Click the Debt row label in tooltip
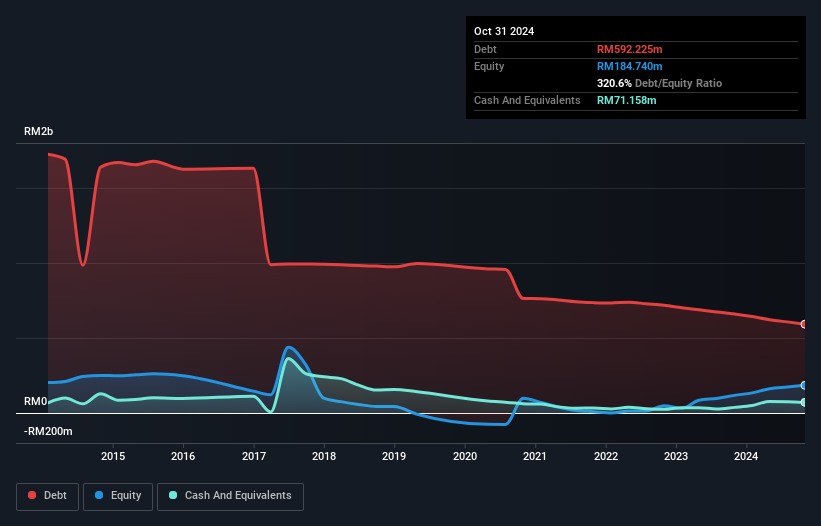This screenshot has height=526, width=821. 485,49
